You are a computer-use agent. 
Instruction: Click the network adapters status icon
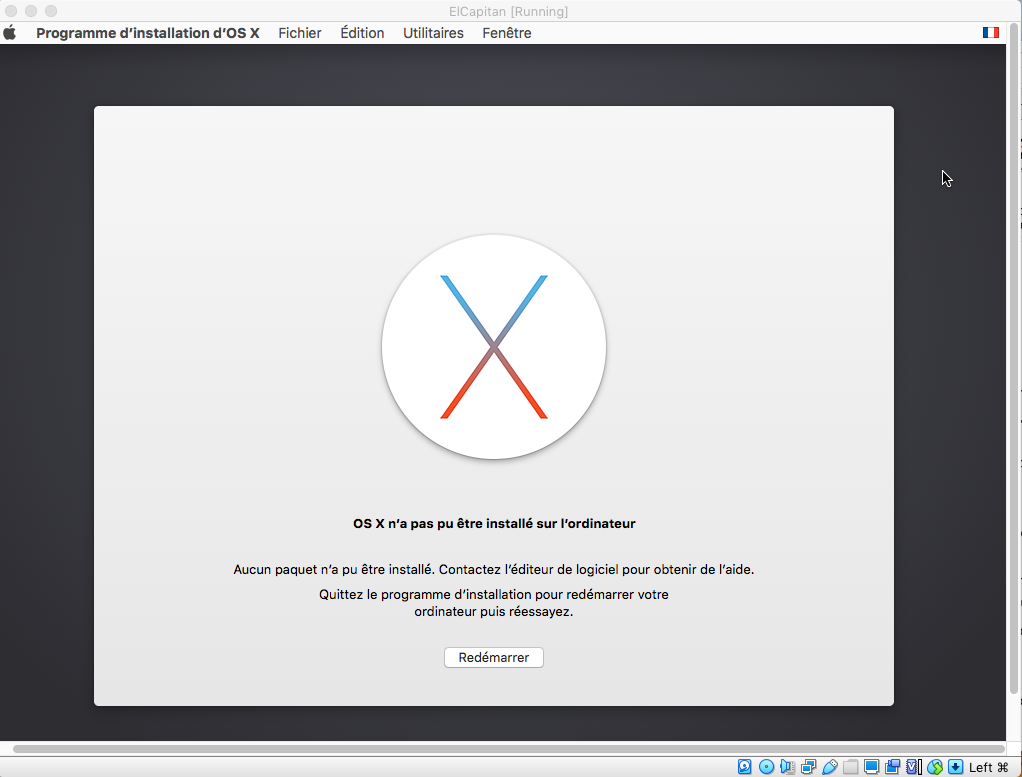tap(808, 767)
